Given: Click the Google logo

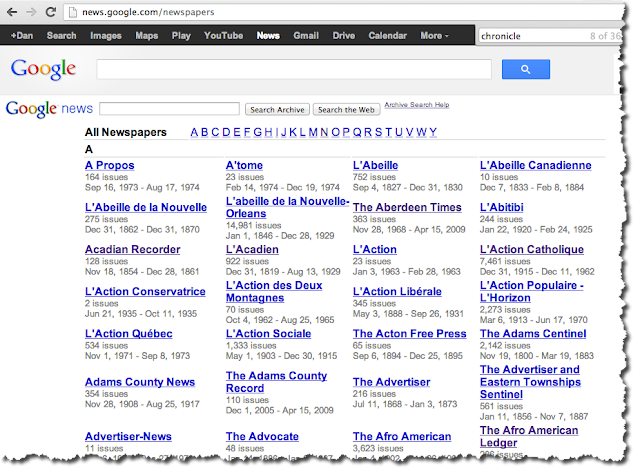Looking at the screenshot, I should (x=43, y=69).
